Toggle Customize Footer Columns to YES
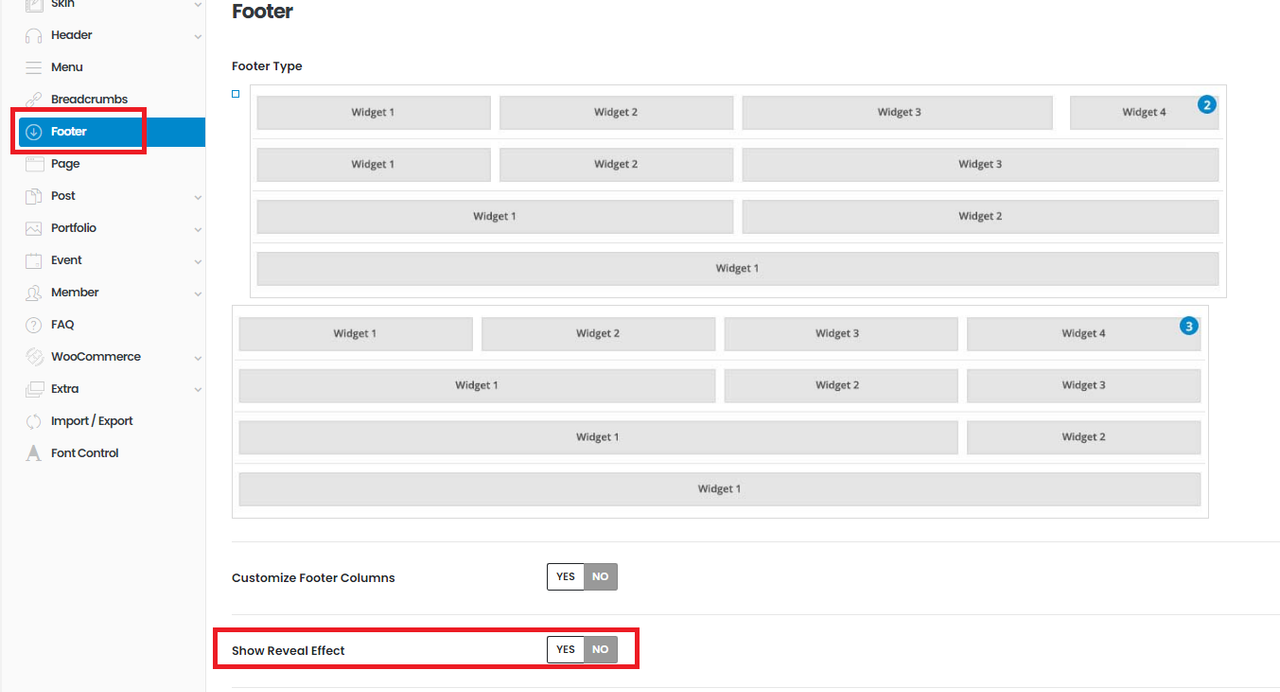This screenshot has width=1280, height=692. pyautogui.click(x=566, y=577)
